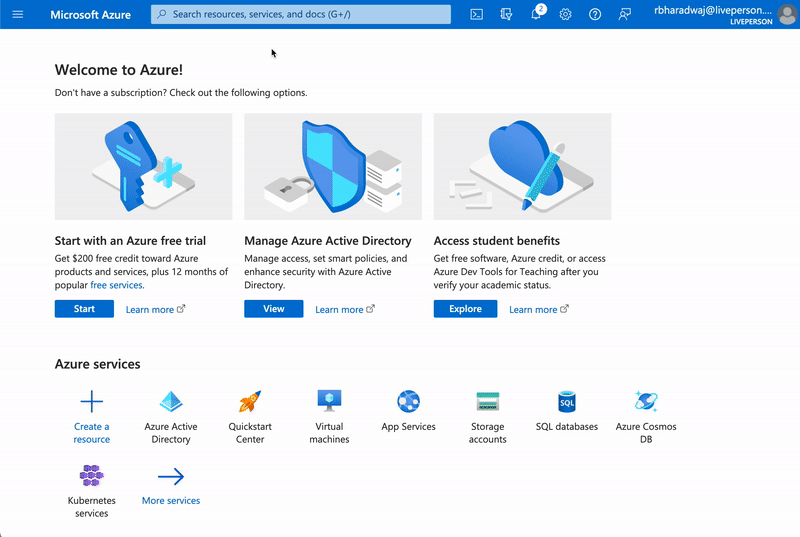Click the user account avatar
The height and width of the screenshot is (537, 800).
[x=787, y=14]
